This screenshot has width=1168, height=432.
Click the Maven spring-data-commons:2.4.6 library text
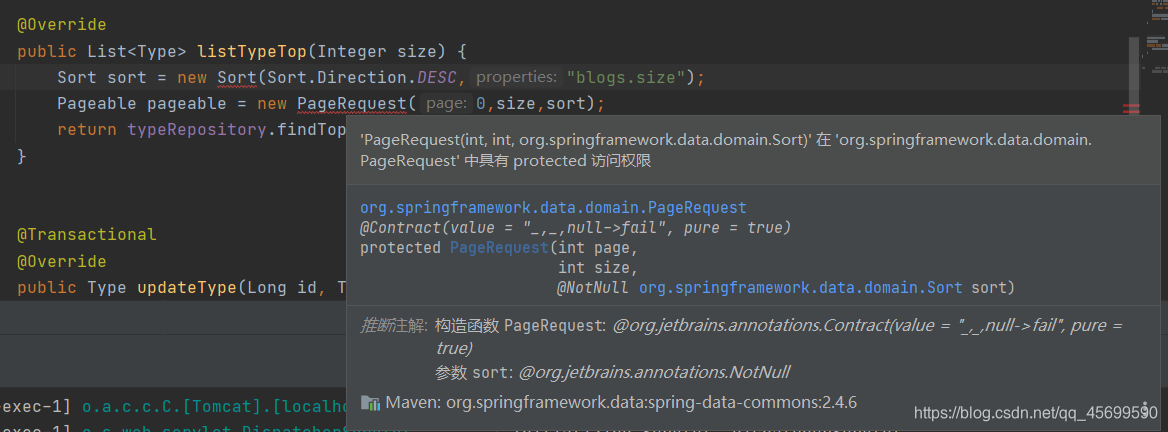coord(621,403)
